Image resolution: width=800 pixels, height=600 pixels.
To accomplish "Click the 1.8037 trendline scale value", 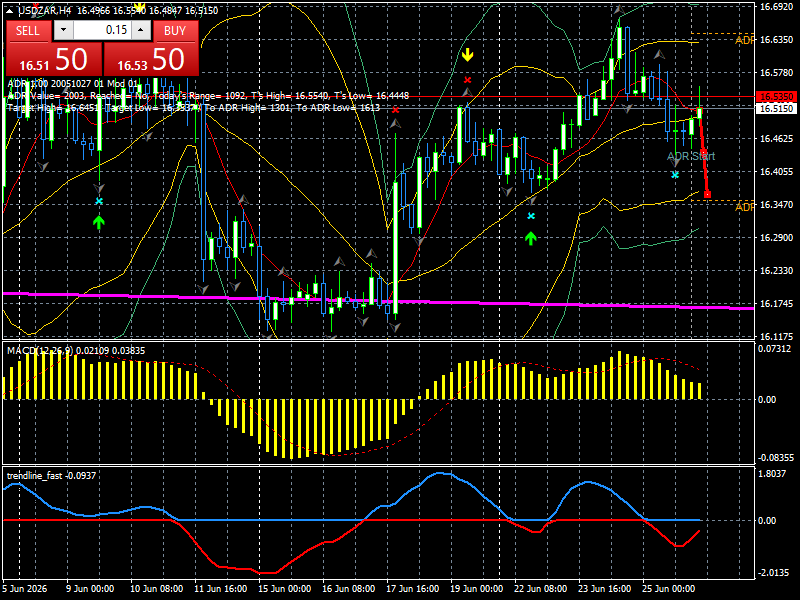I will [772, 473].
